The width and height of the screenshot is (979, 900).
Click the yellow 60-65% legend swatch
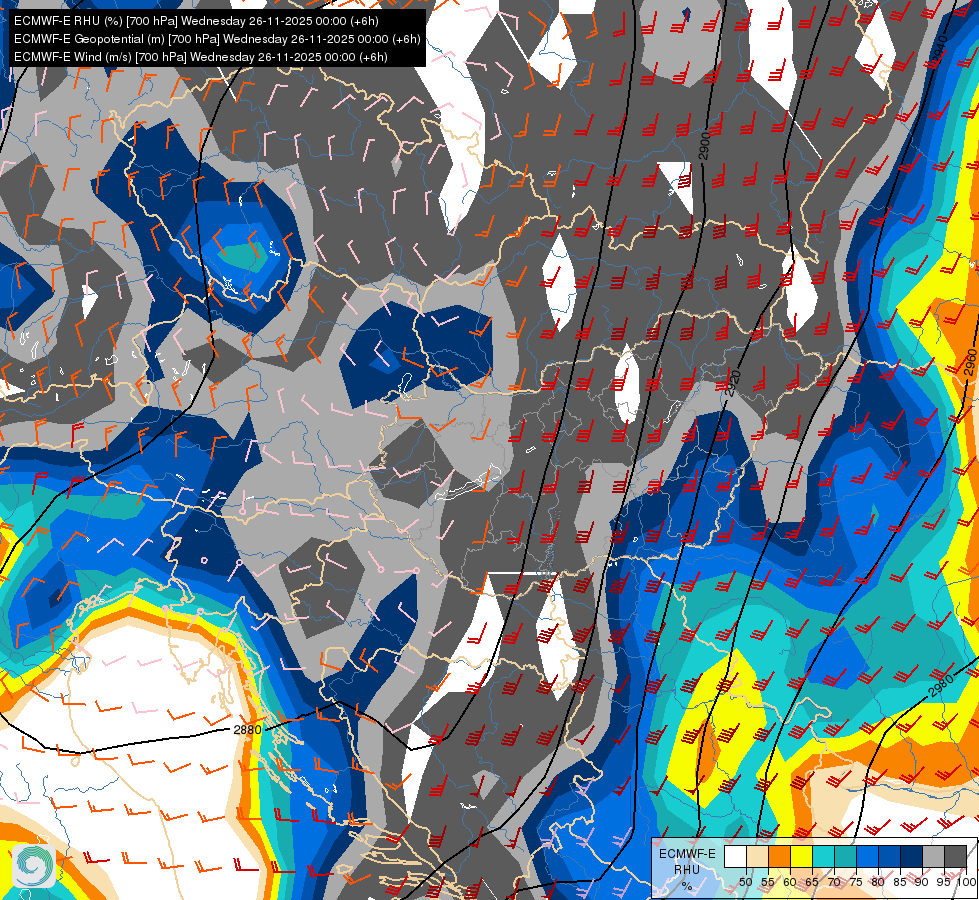coord(802,856)
